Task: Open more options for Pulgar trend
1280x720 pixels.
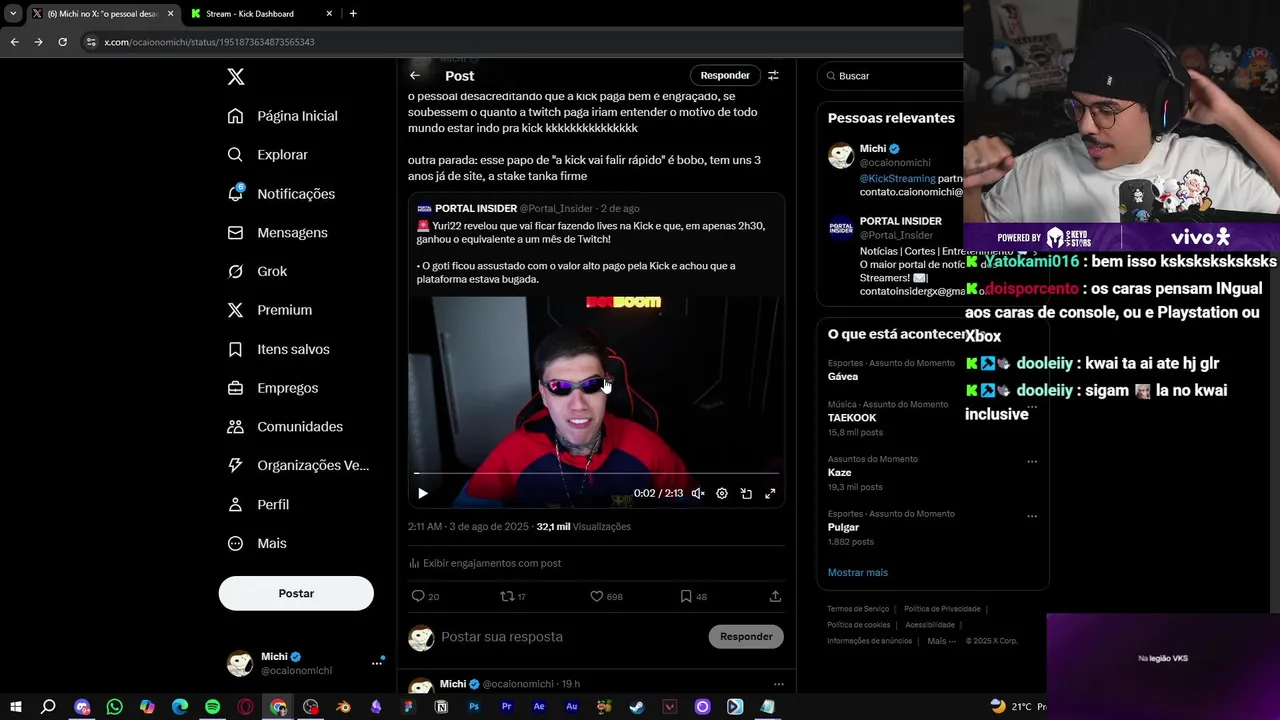Action: (1032, 516)
